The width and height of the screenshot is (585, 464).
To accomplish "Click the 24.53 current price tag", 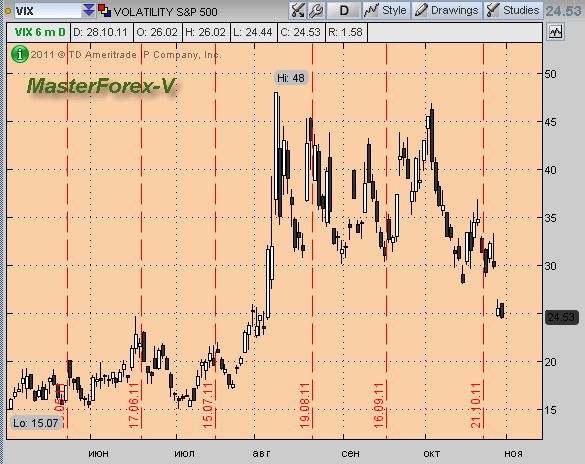I will pyautogui.click(x=562, y=317).
